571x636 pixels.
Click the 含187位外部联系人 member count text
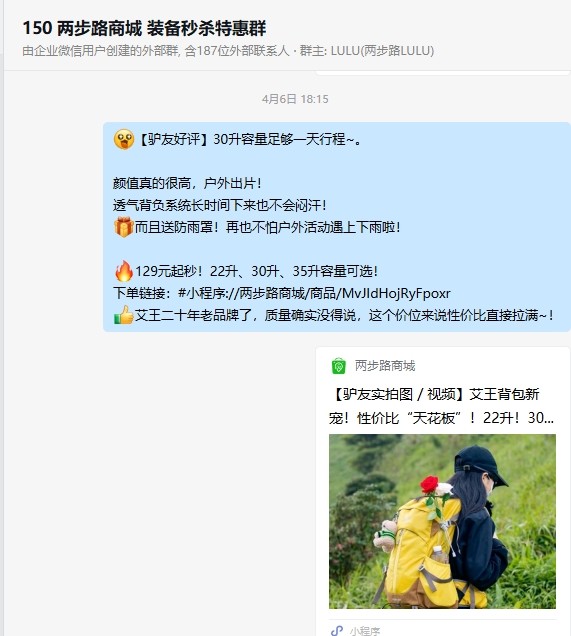pos(237,51)
